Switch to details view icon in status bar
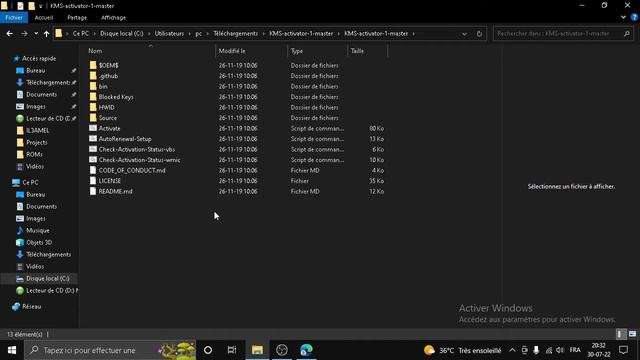This screenshot has height=360, width=640. tap(620, 334)
